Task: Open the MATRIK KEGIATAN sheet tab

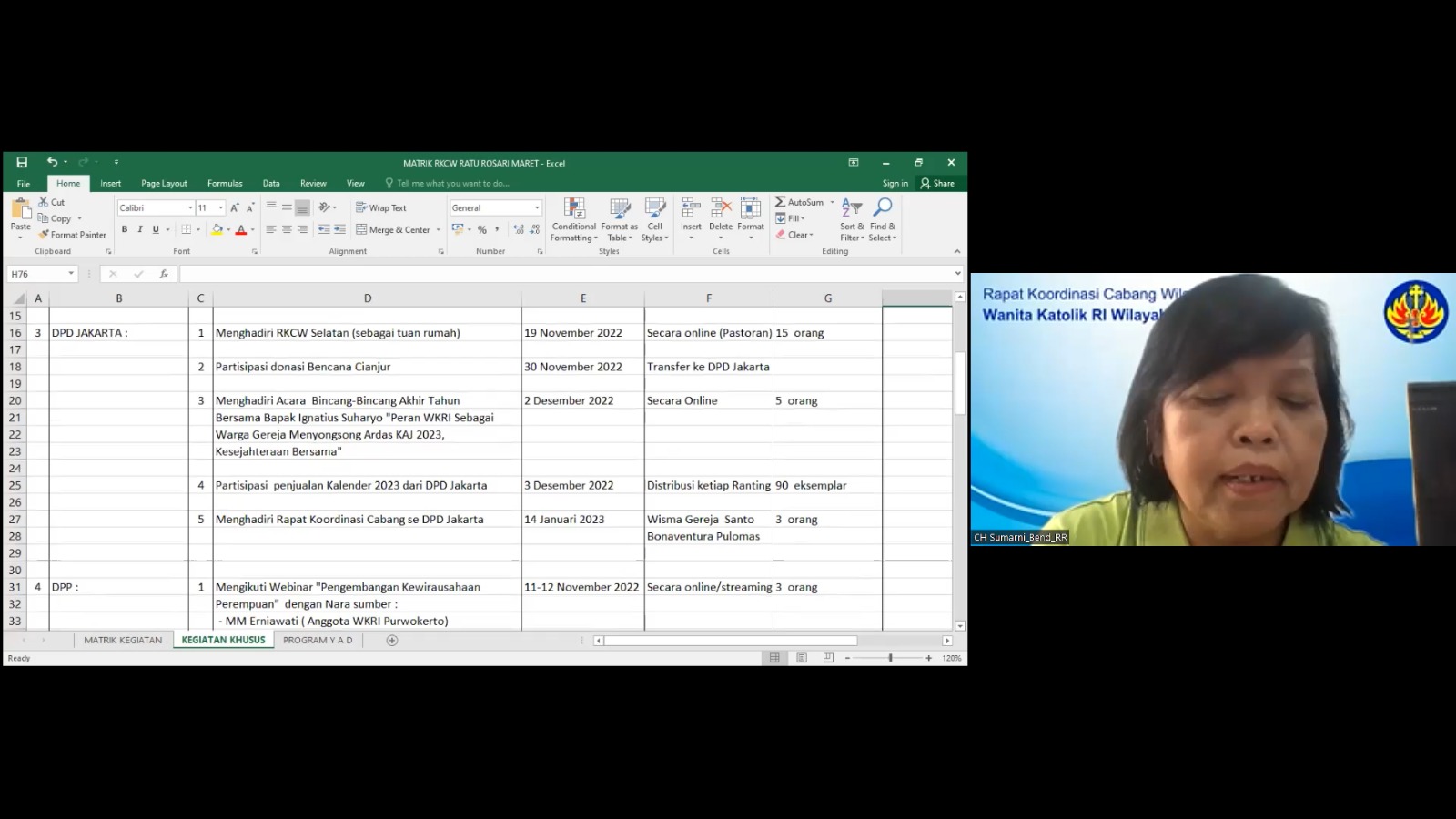Action: pyautogui.click(x=123, y=641)
